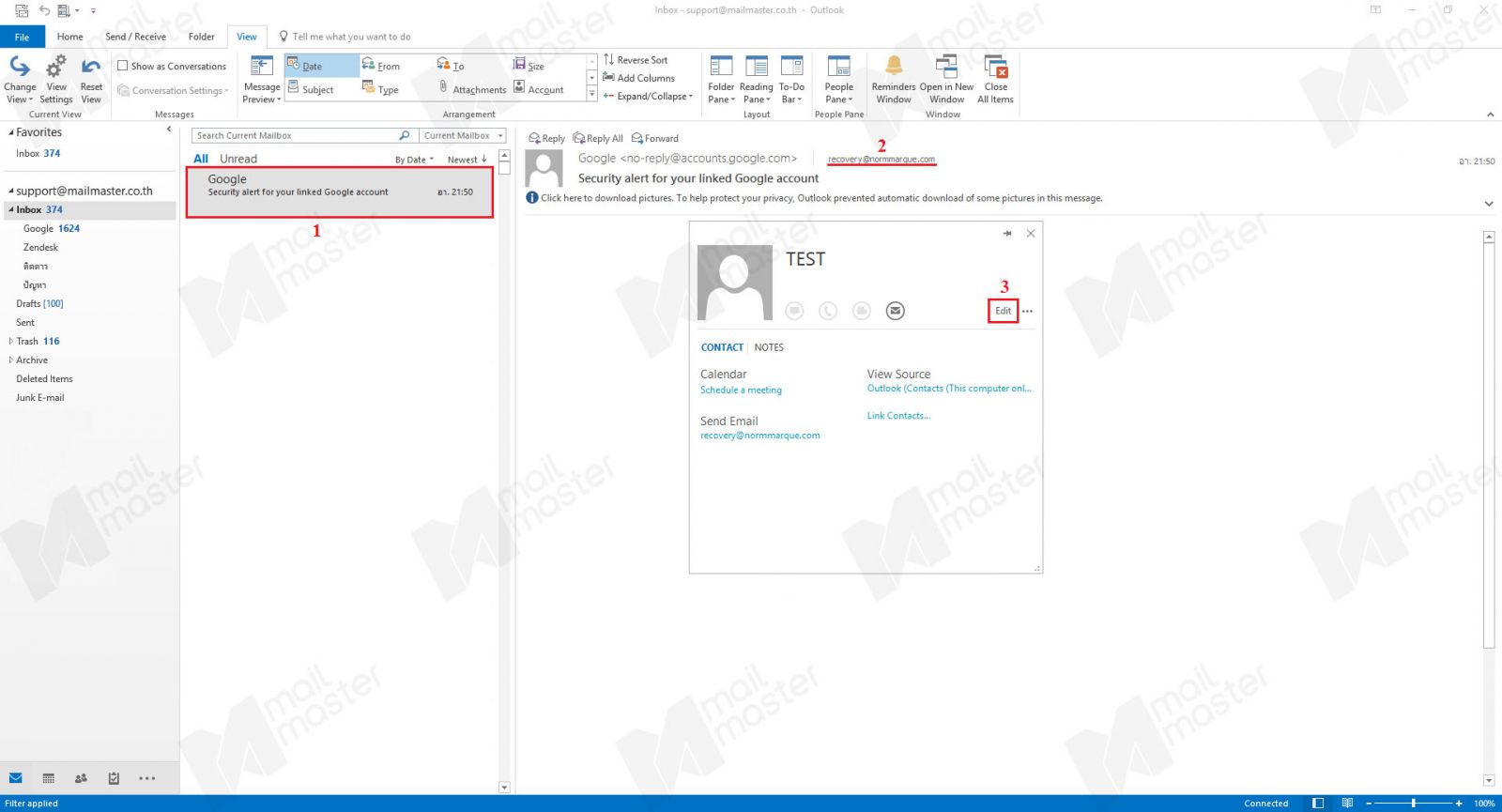
Task: Click the search magnifier icon
Action: coord(405,135)
